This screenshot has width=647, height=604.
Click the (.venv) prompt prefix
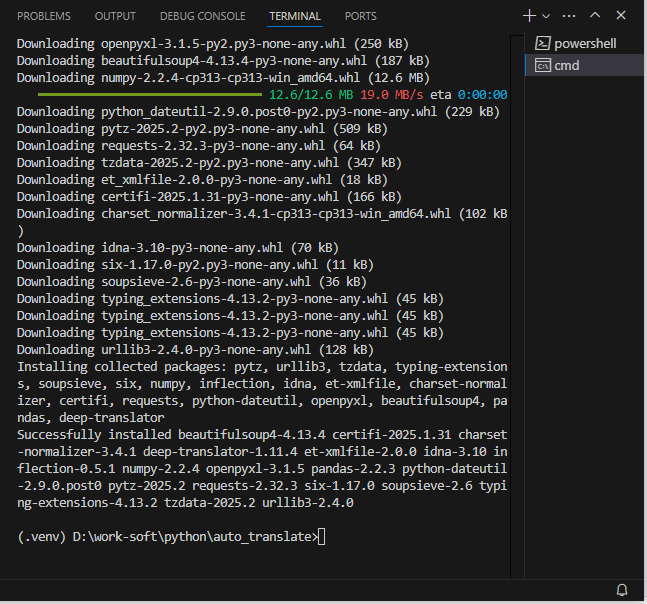point(41,537)
